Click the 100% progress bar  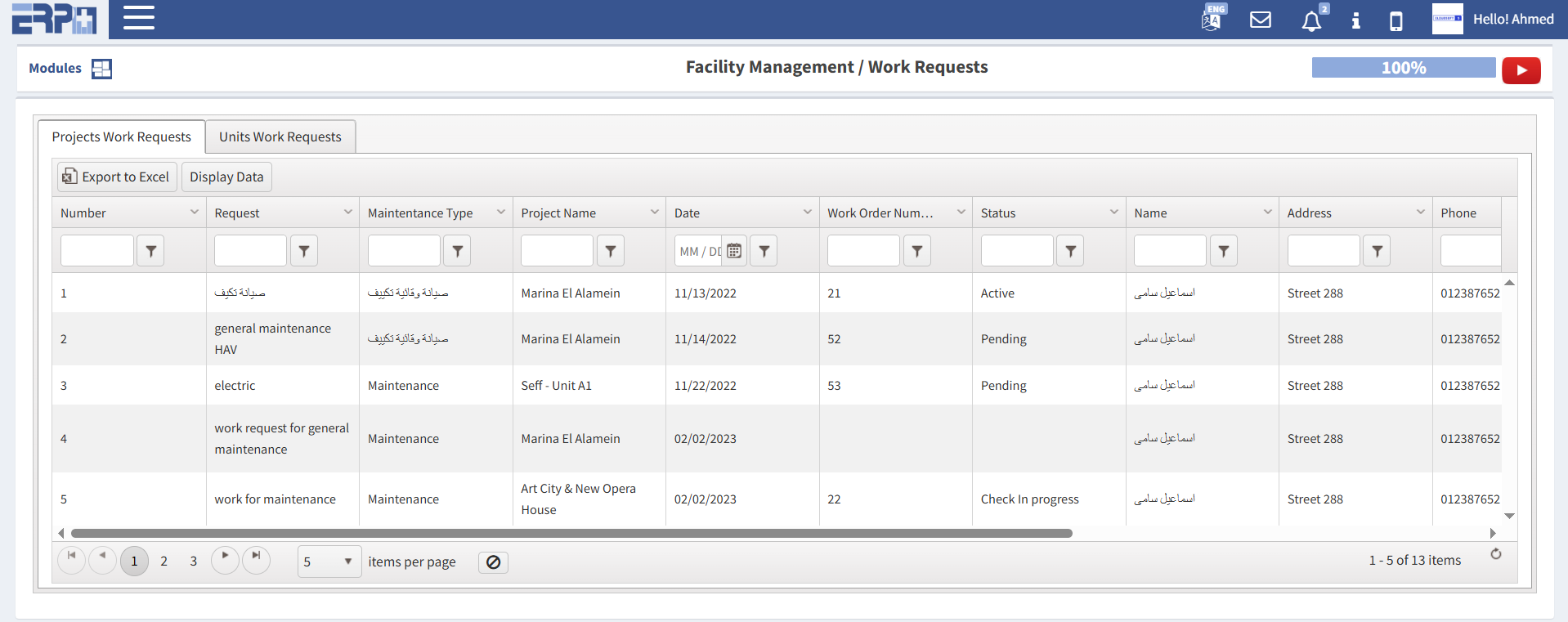tap(1403, 68)
